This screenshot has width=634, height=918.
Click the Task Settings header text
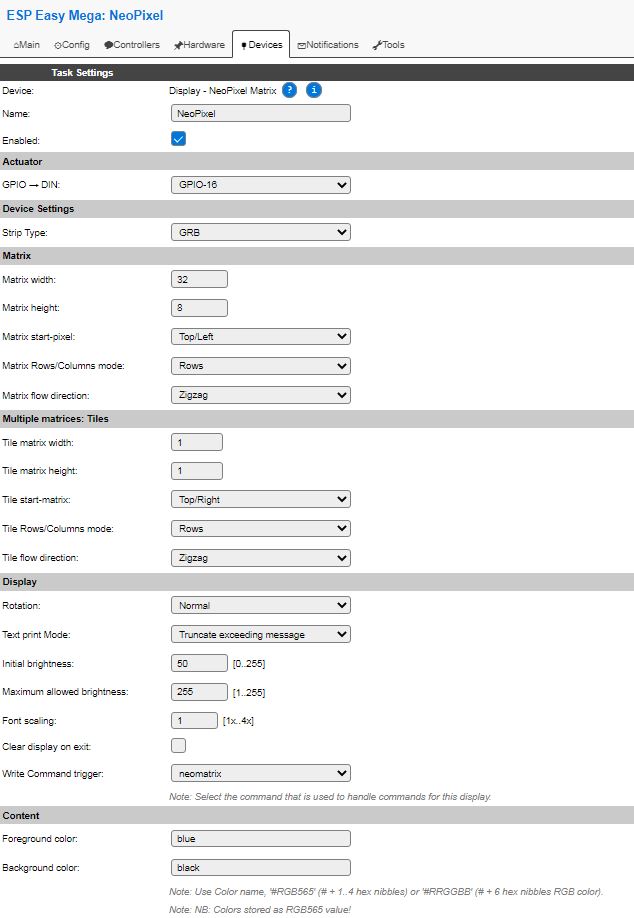click(x=82, y=73)
